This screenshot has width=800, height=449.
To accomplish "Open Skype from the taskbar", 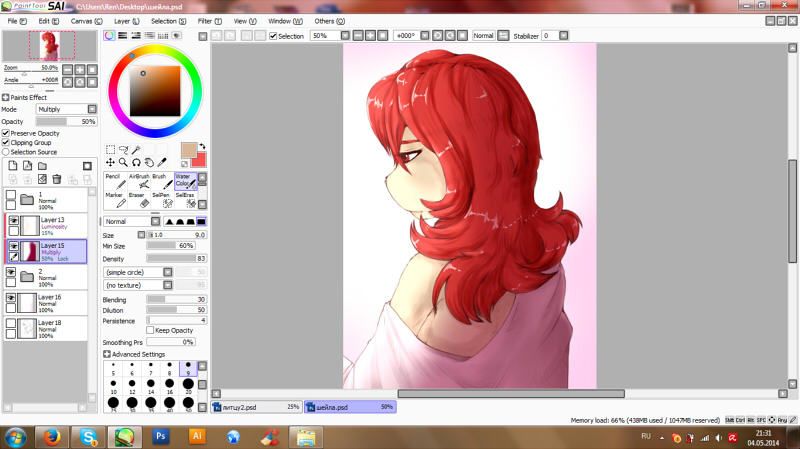I will (x=88, y=437).
